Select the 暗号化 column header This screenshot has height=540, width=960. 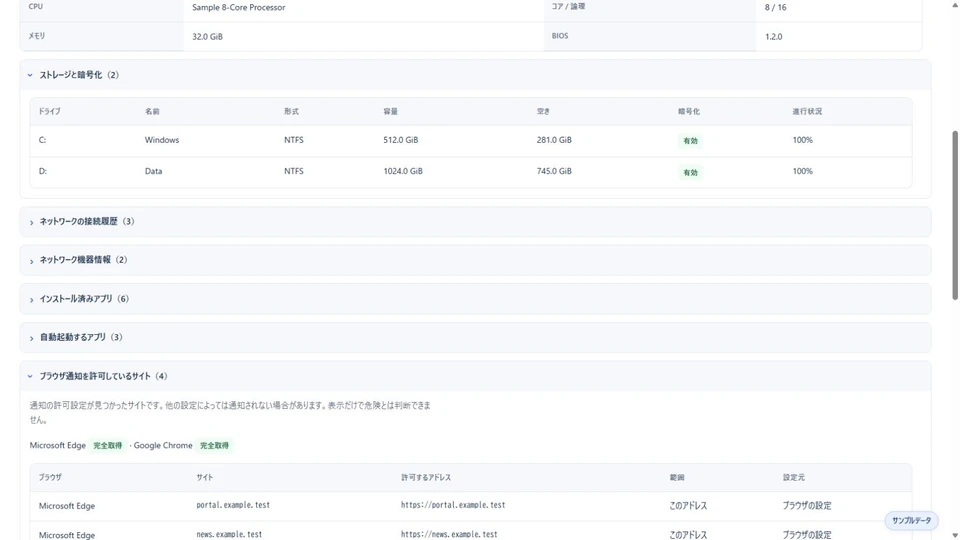tap(689, 111)
